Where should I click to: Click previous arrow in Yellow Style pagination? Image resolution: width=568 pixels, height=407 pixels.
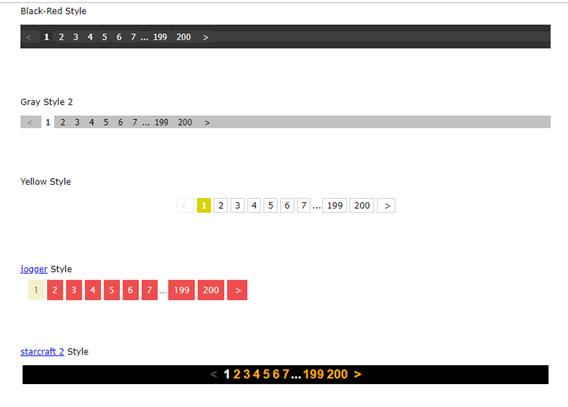pyautogui.click(x=185, y=206)
